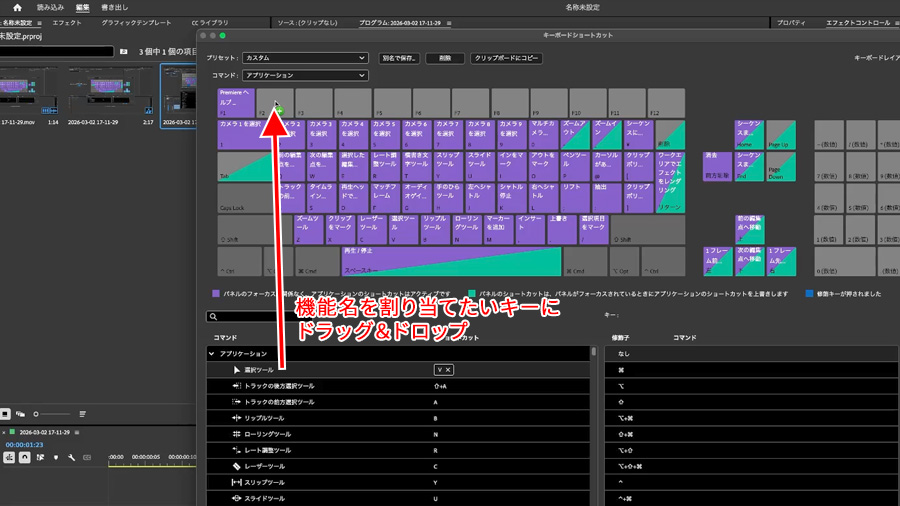Click the purple application shortcut legend swatch
This screenshot has height=506, width=900.
[216, 294]
